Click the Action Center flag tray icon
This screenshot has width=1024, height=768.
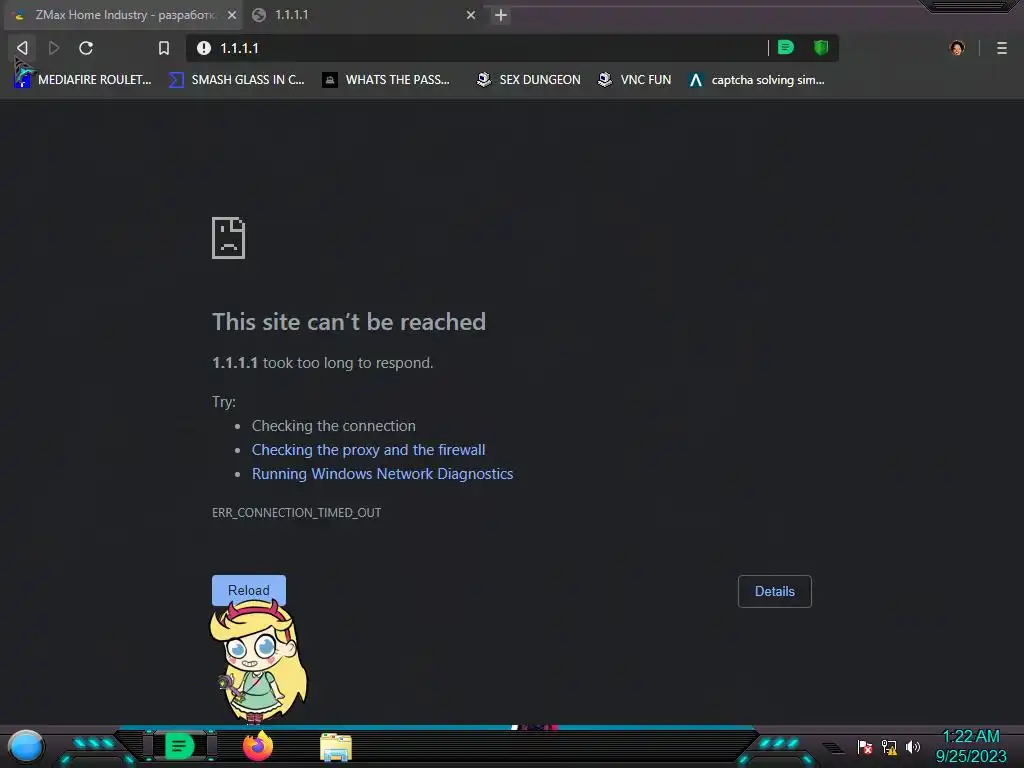(x=865, y=746)
